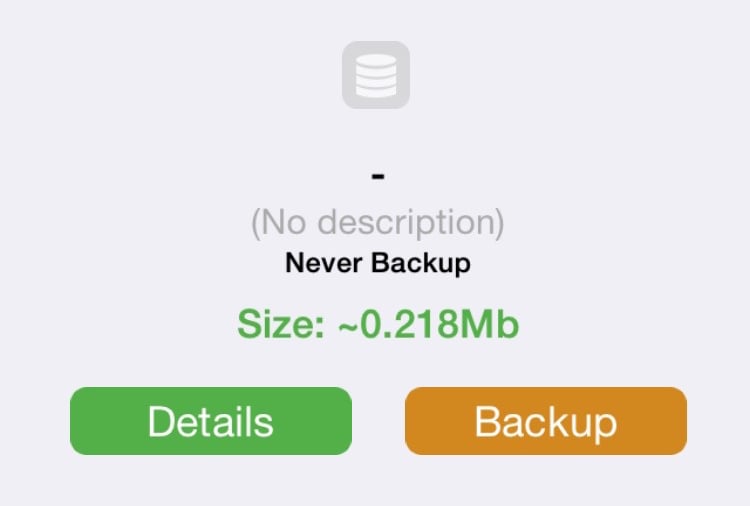Click the '(No description)' placeholder text
Viewport: 750px width, 506px height.
coord(378,223)
